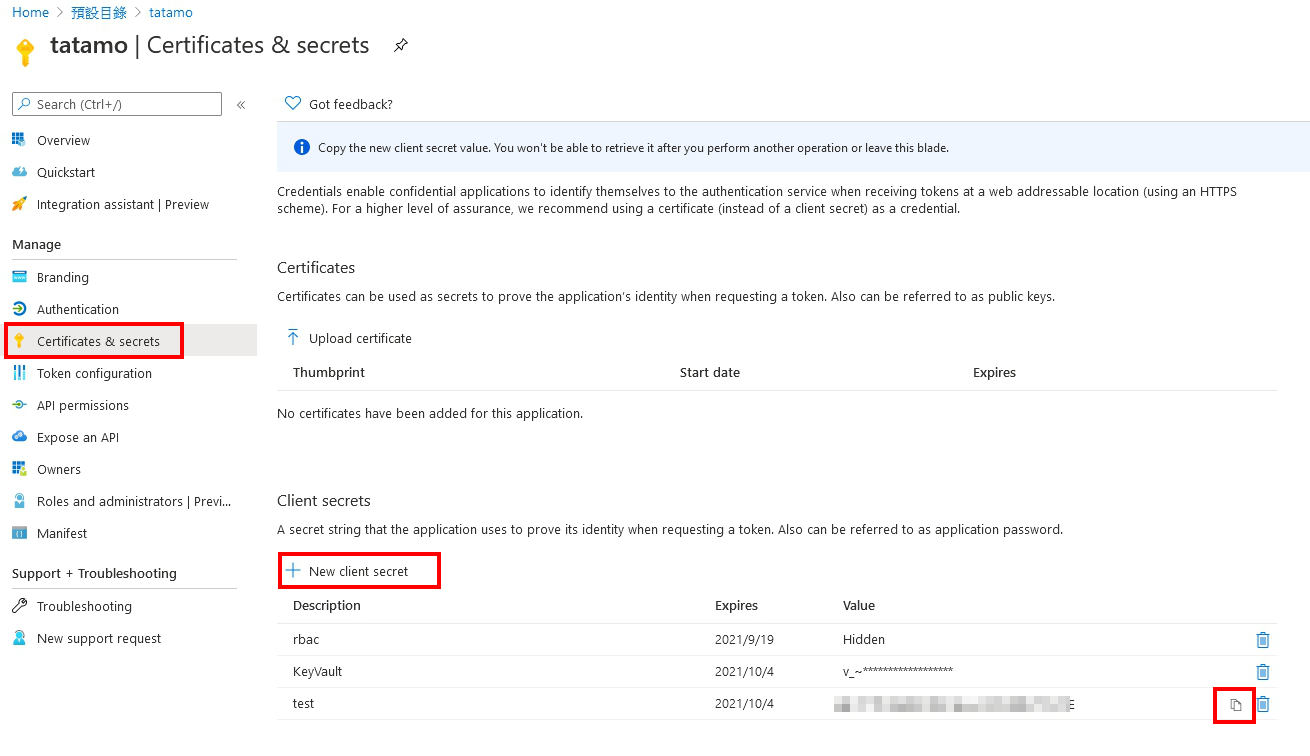Open the Owners page
1310x756 pixels.
[x=59, y=469]
